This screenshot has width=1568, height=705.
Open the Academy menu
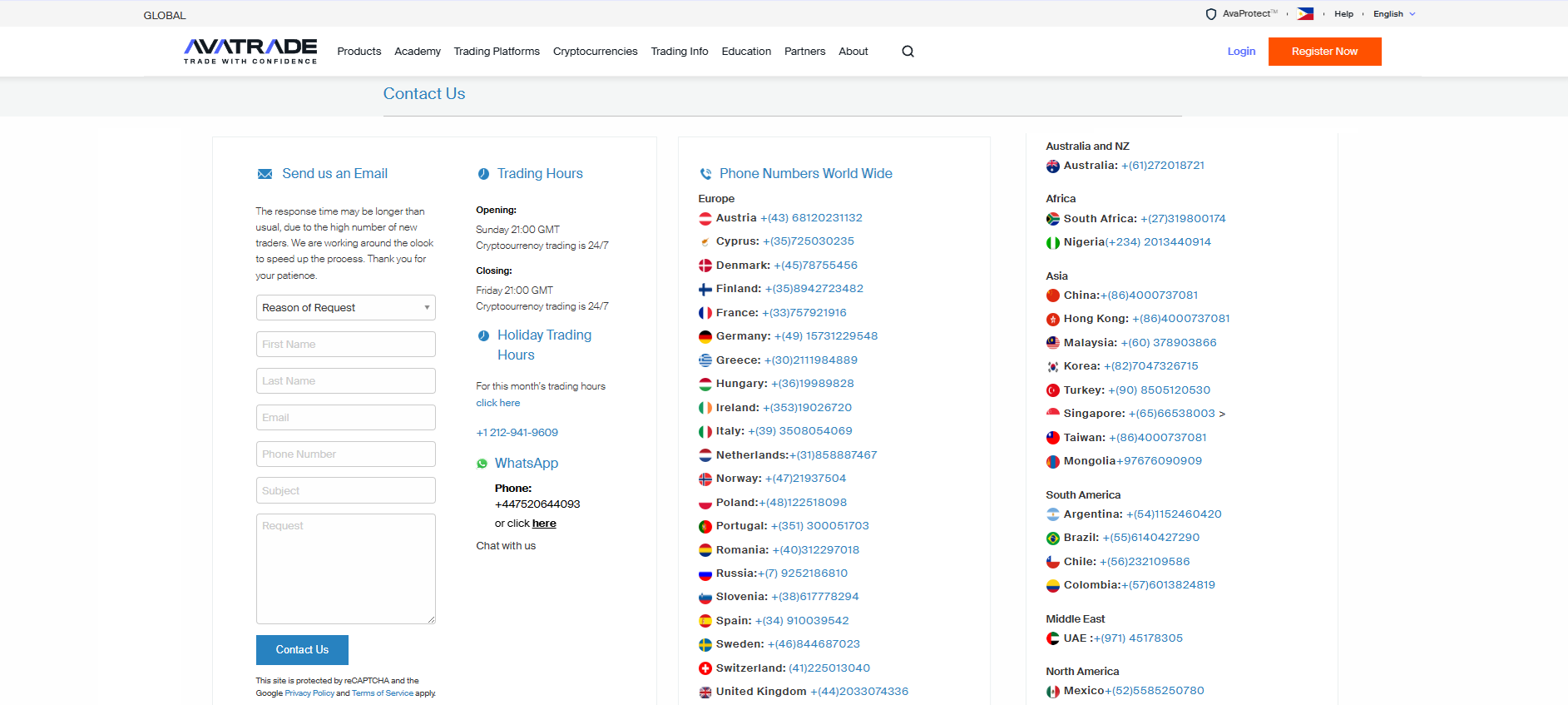click(x=418, y=52)
